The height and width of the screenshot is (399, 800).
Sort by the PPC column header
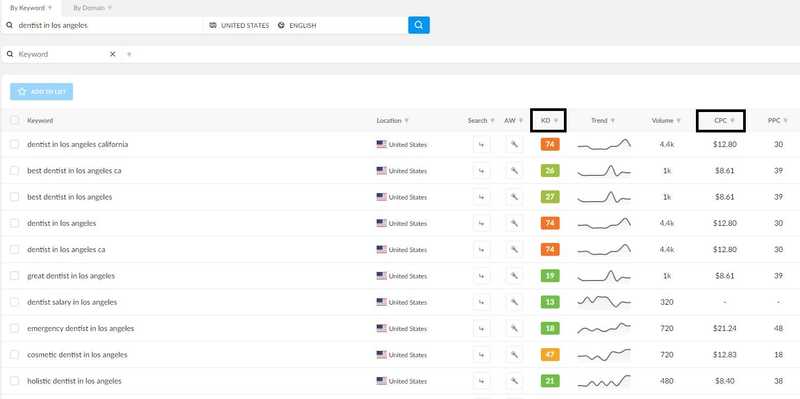point(778,121)
